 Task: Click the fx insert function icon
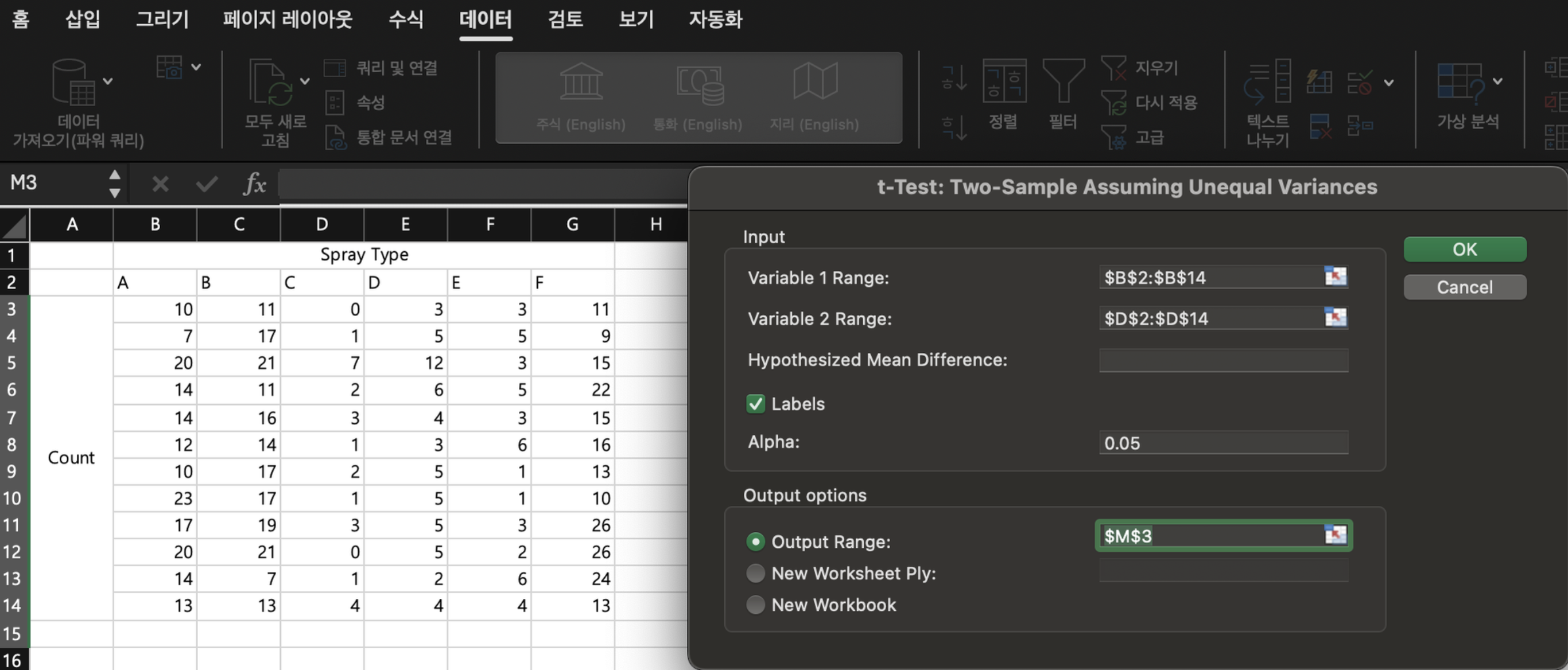pyautogui.click(x=254, y=183)
